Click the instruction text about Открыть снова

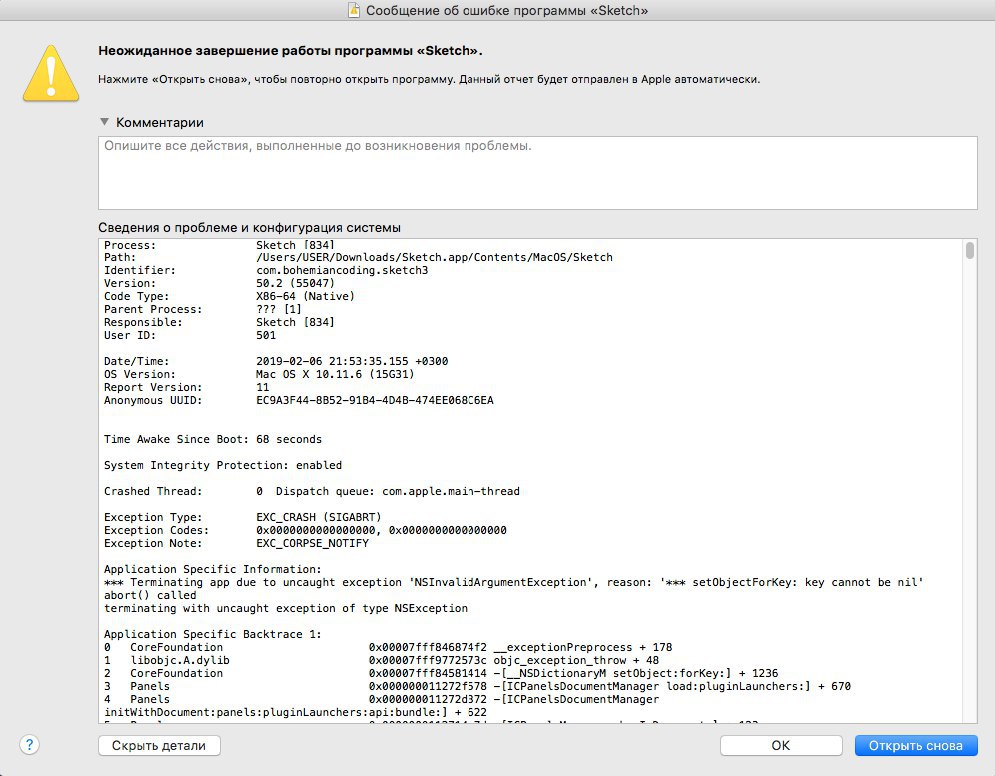pos(429,79)
